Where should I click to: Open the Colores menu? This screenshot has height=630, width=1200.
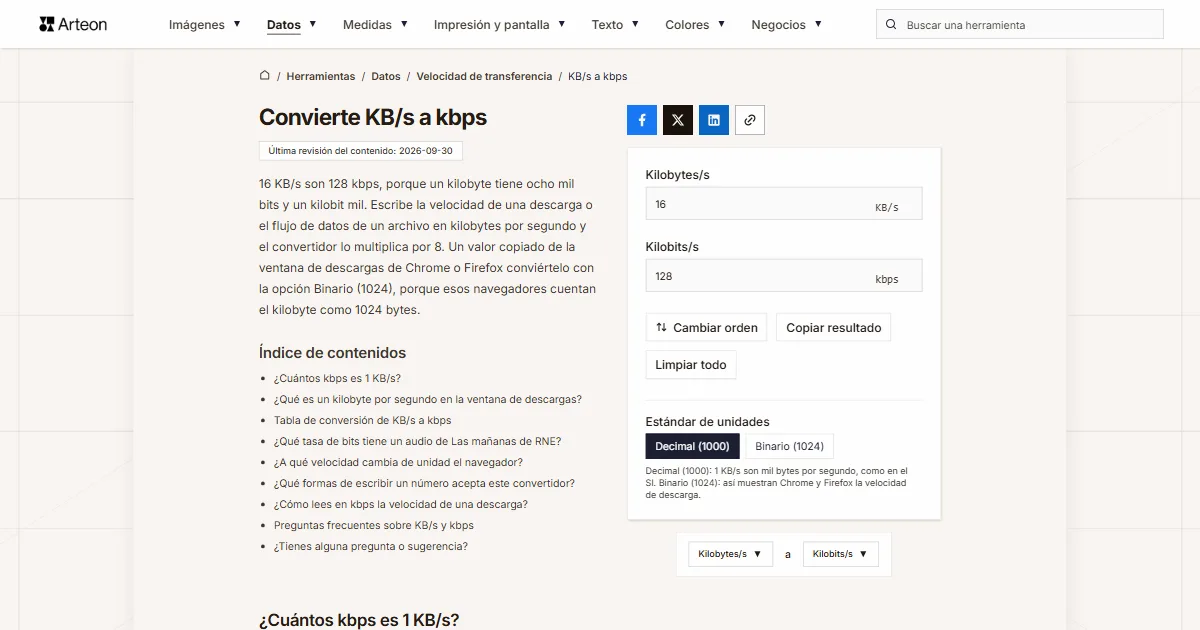click(x=695, y=25)
